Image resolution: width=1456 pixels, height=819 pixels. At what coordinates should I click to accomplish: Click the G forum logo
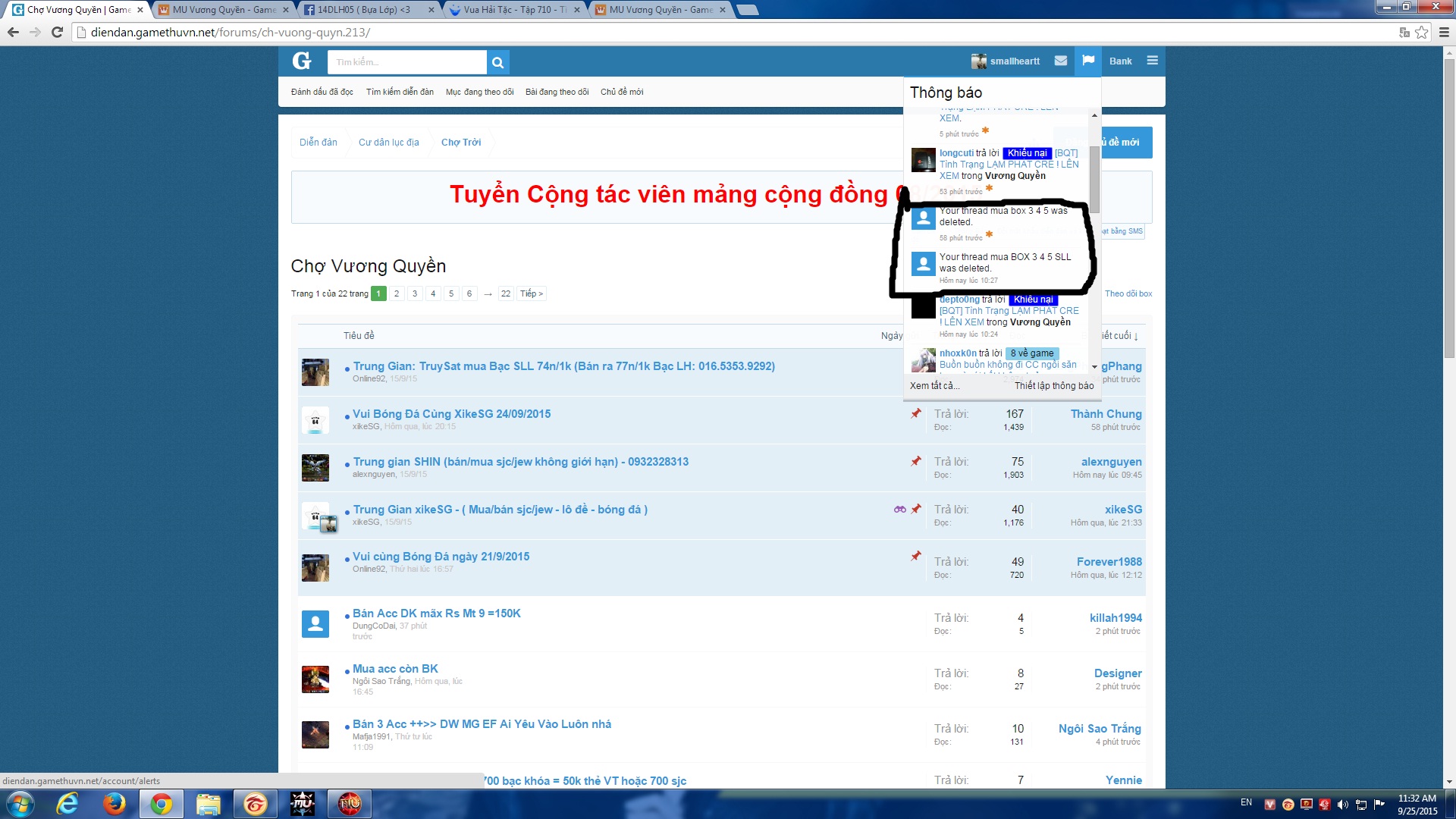point(302,61)
